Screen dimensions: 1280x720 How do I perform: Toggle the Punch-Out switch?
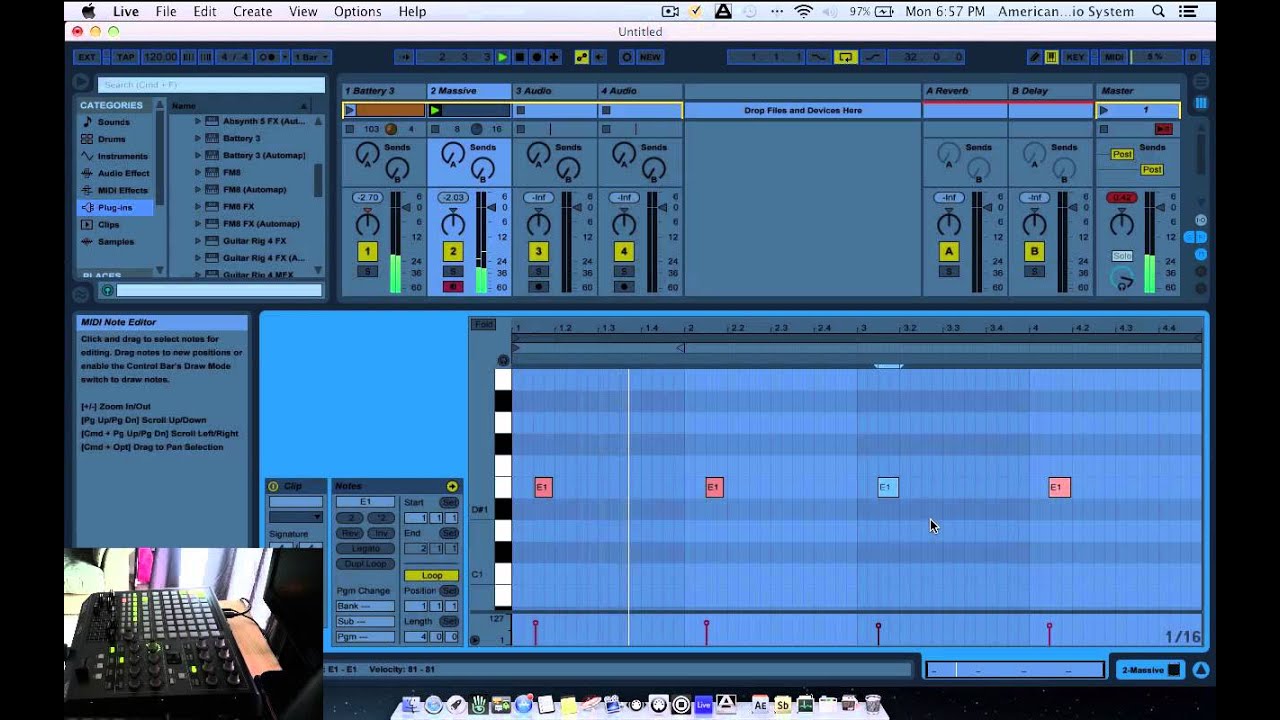(873, 57)
